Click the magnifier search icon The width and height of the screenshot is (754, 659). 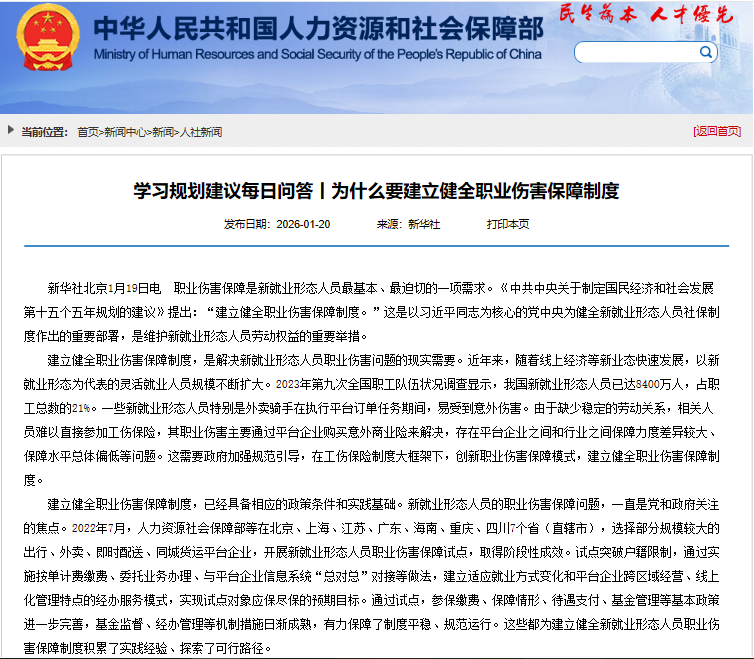coord(706,52)
